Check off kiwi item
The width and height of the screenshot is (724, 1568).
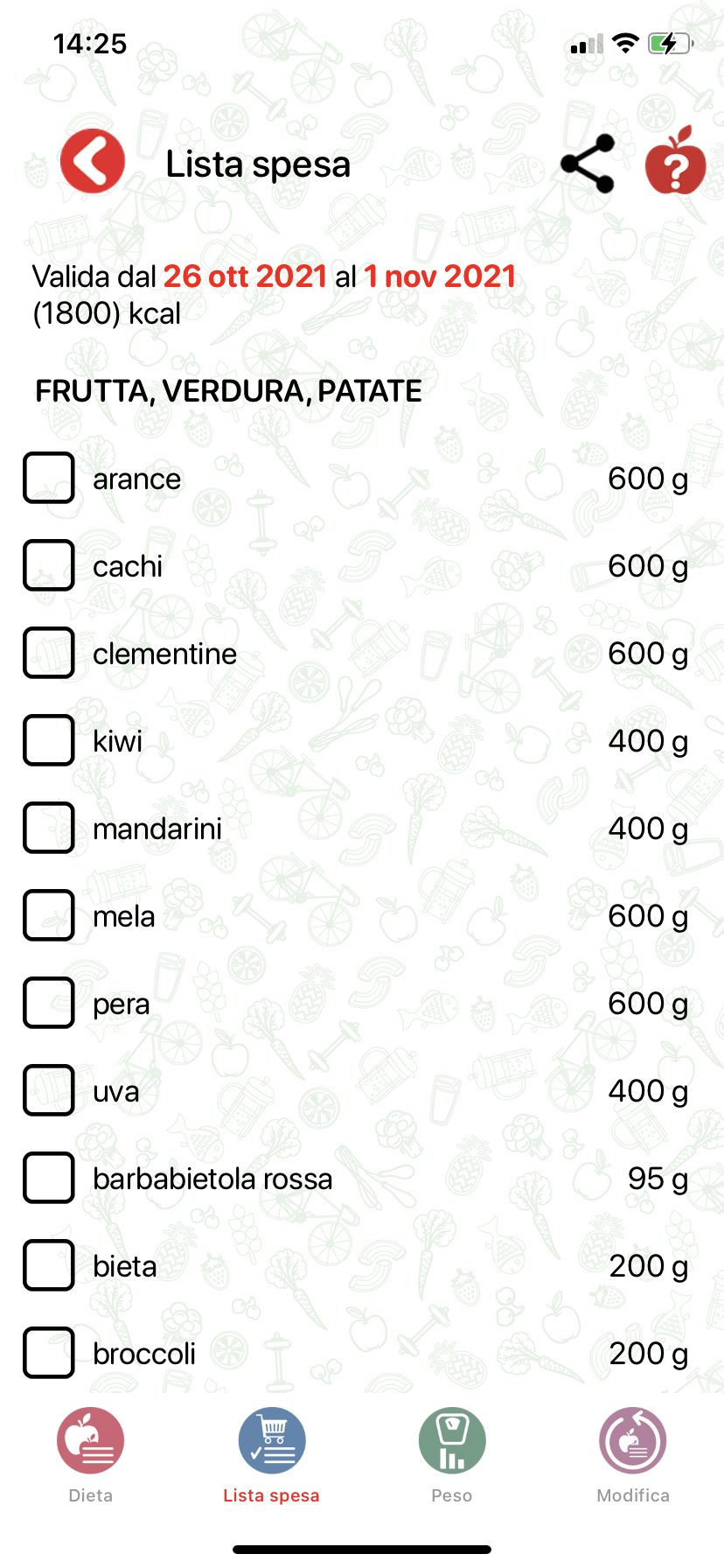(x=49, y=740)
